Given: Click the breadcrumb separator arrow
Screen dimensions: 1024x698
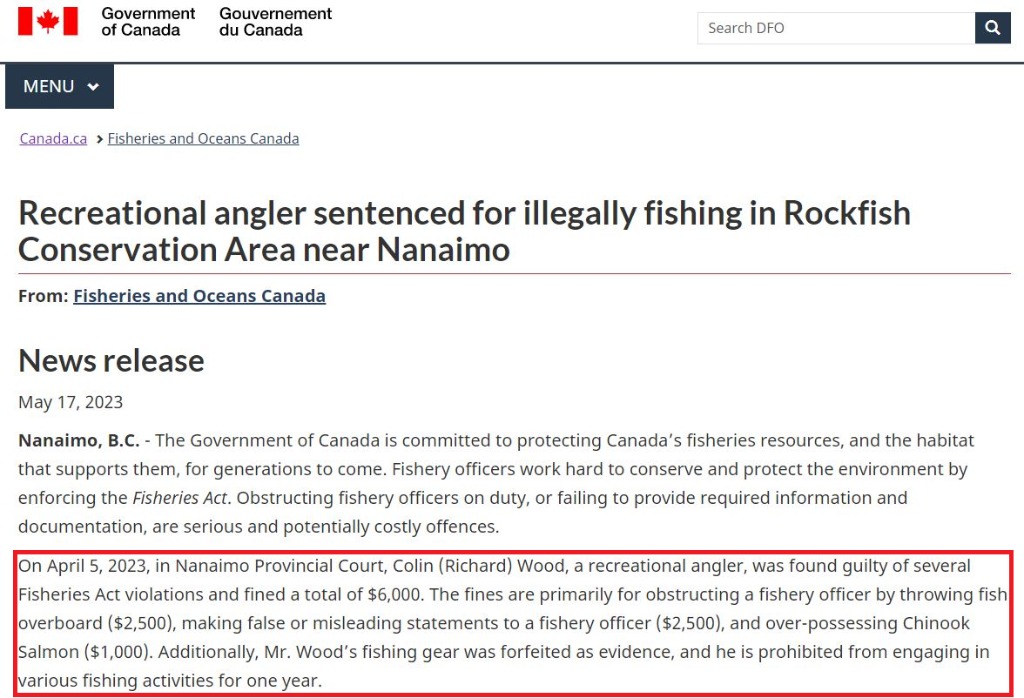Looking at the screenshot, I should (x=99, y=139).
